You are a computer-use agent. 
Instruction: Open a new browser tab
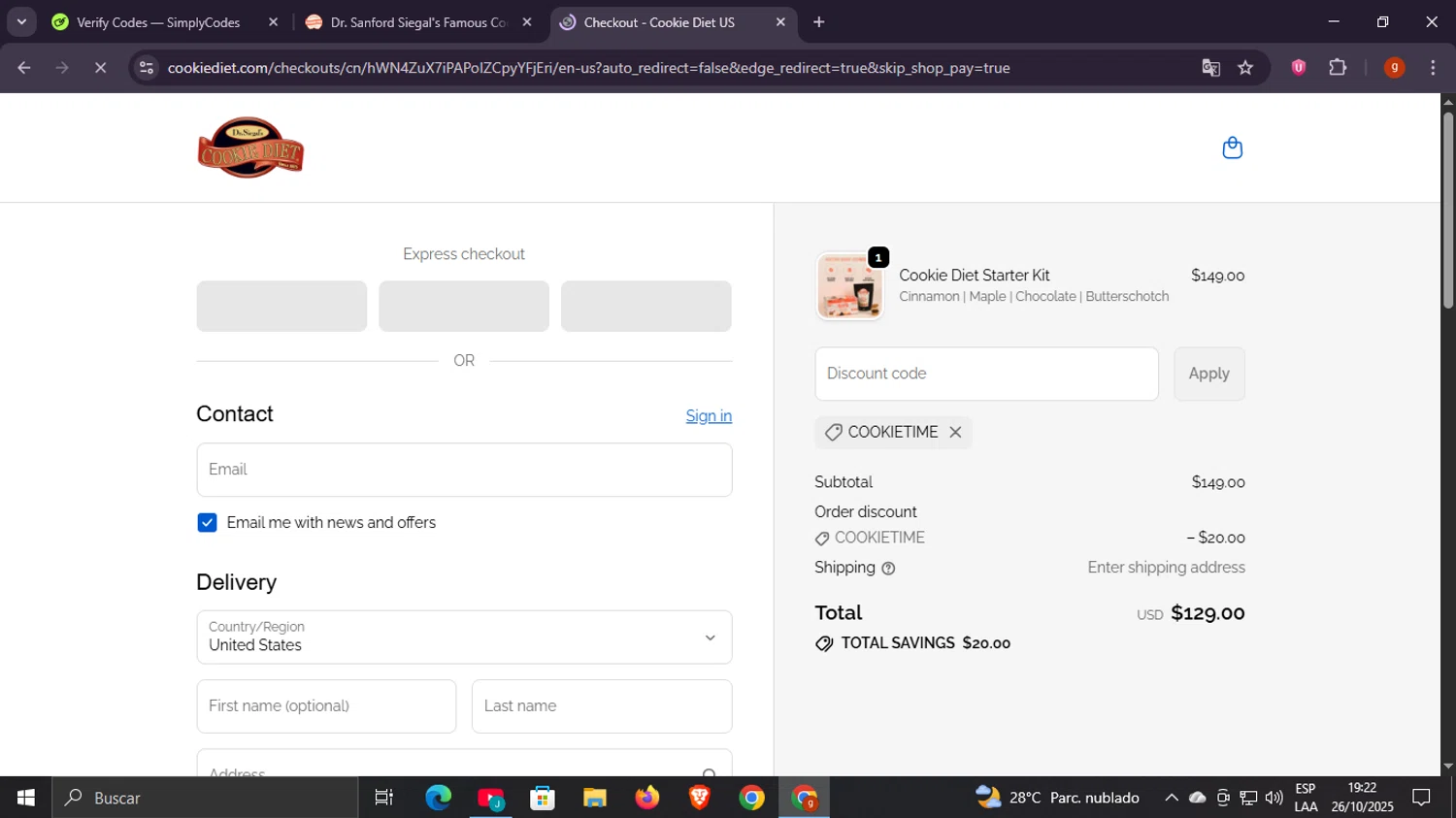tap(818, 21)
